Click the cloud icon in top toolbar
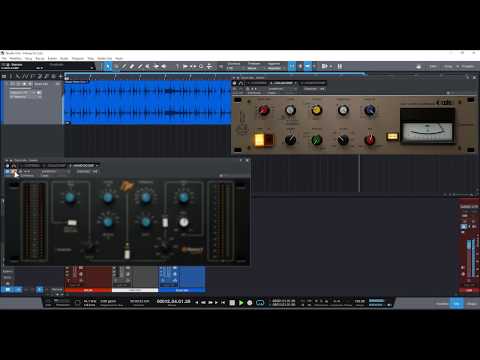This screenshot has height=360, width=480. click(x=418, y=67)
